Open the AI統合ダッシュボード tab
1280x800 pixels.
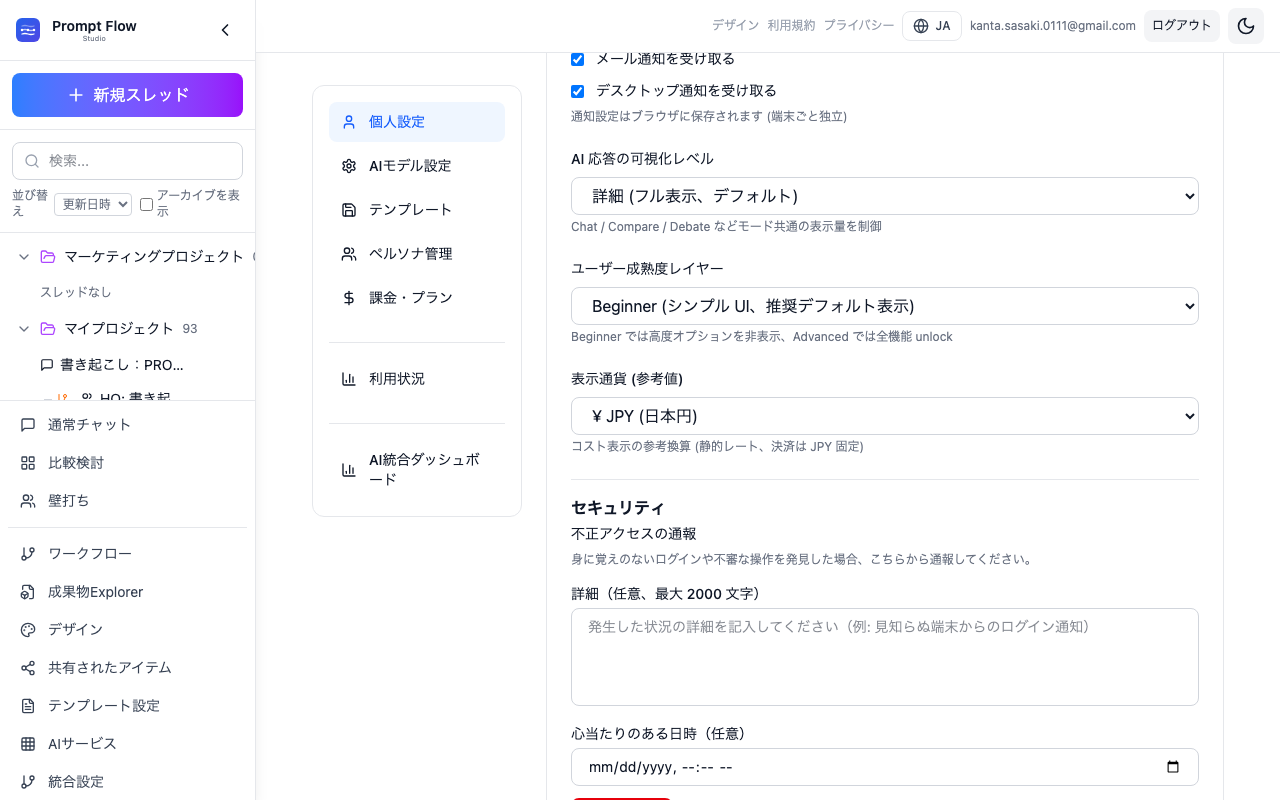click(x=417, y=470)
